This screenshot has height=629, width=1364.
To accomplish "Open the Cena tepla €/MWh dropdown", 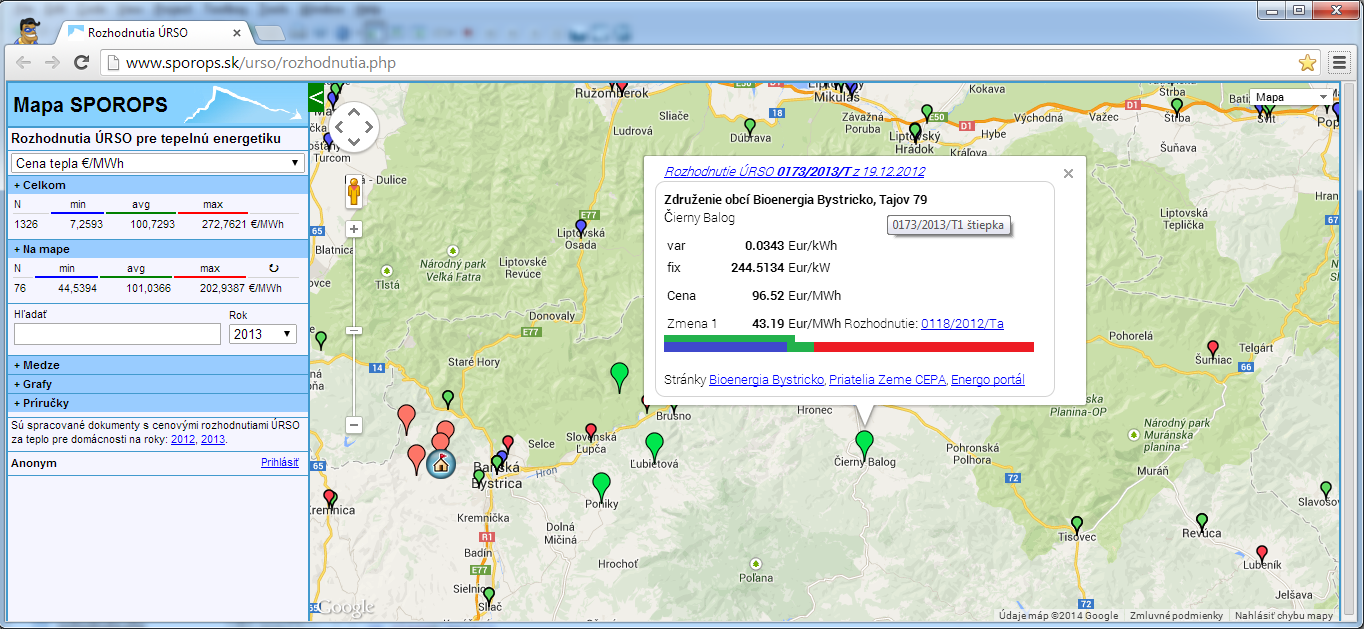I will coord(157,163).
